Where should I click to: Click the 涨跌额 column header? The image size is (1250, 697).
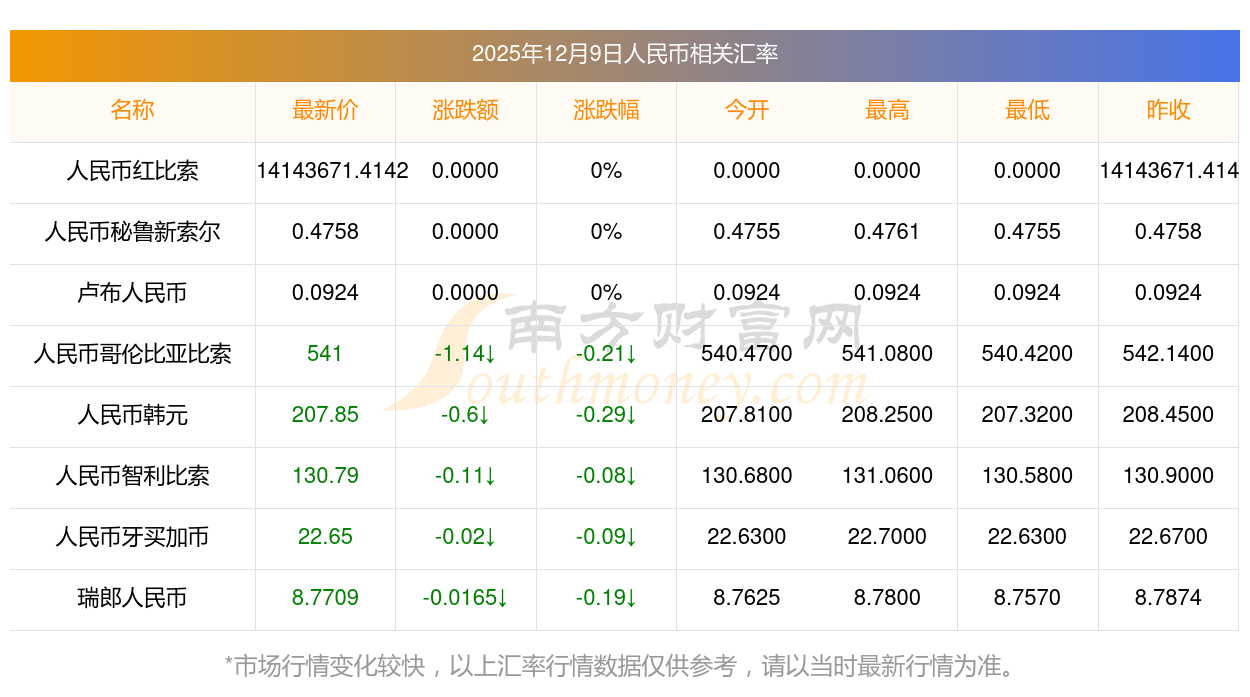click(465, 110)
